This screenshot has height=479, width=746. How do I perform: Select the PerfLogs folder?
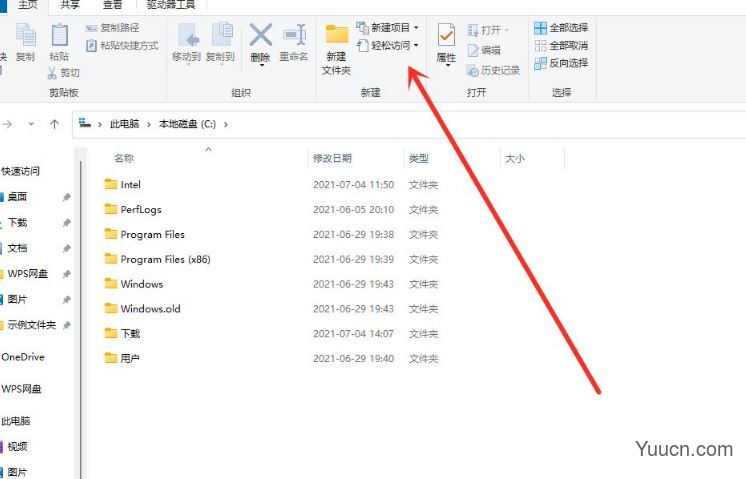click(x=141, y=209)
